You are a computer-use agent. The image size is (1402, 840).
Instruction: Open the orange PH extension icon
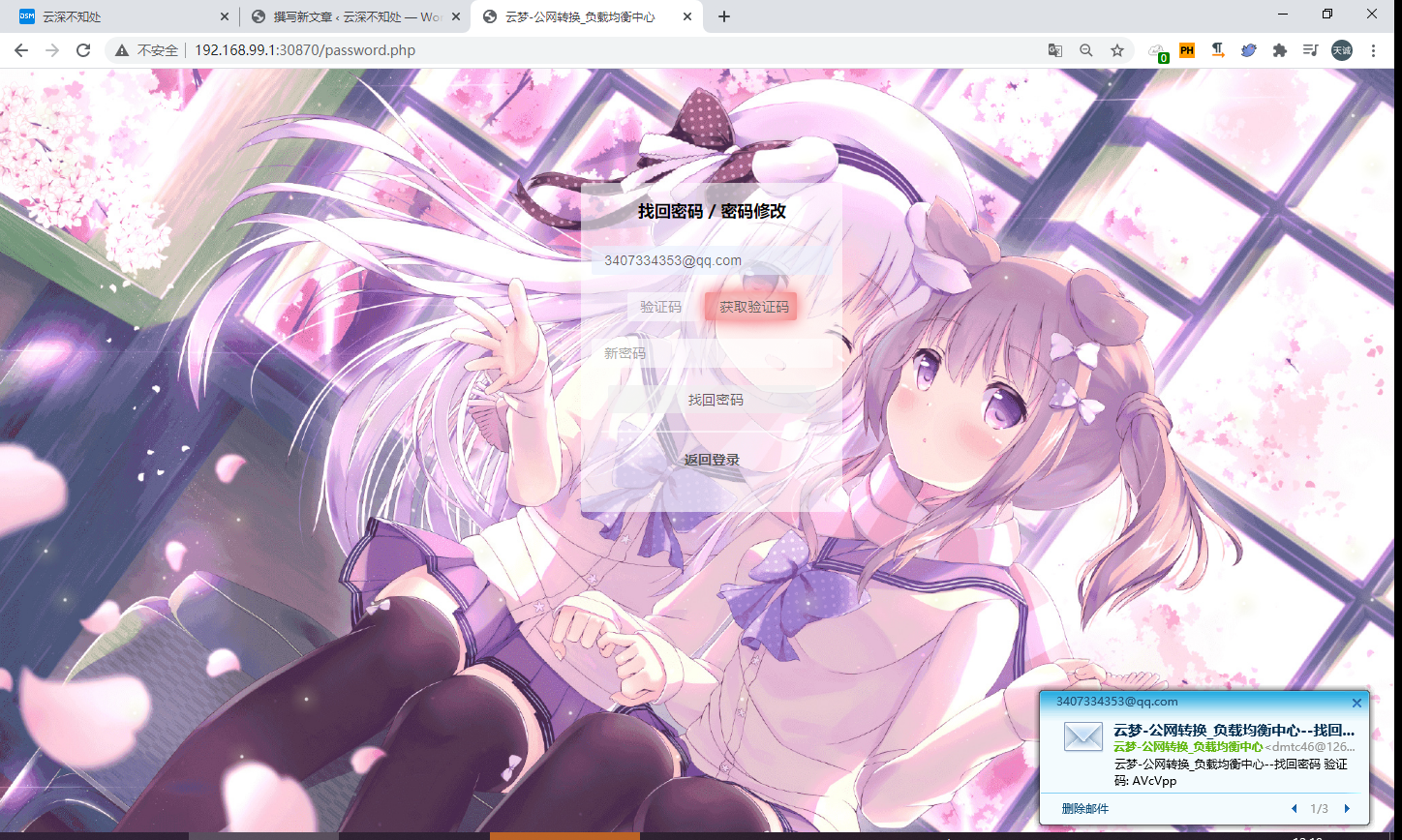click(x=1187, y=50)
